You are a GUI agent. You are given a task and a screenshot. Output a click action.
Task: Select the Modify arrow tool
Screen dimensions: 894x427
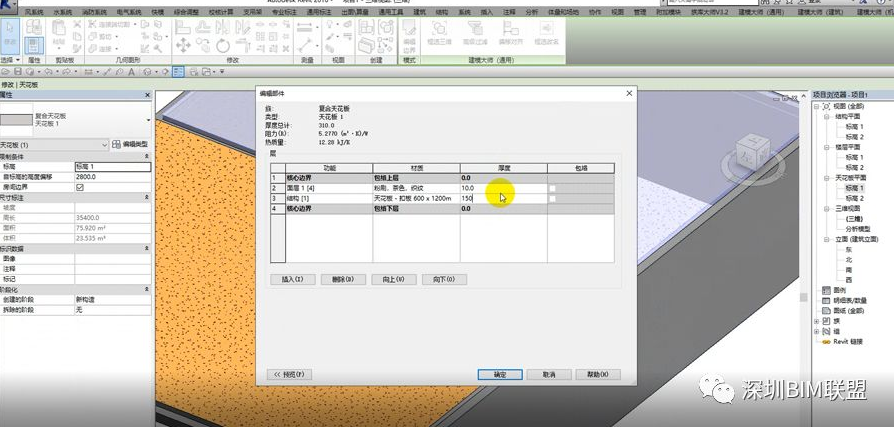click(x=10, y=35)
